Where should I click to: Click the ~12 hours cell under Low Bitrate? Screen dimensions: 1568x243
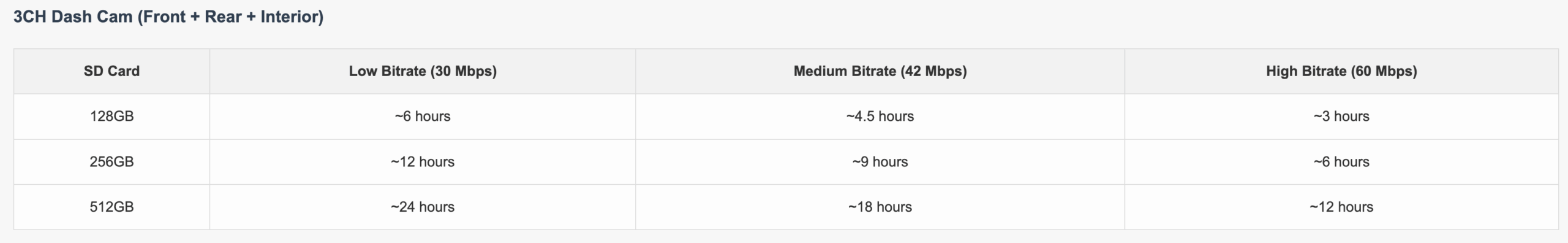(x=423, y=162)
